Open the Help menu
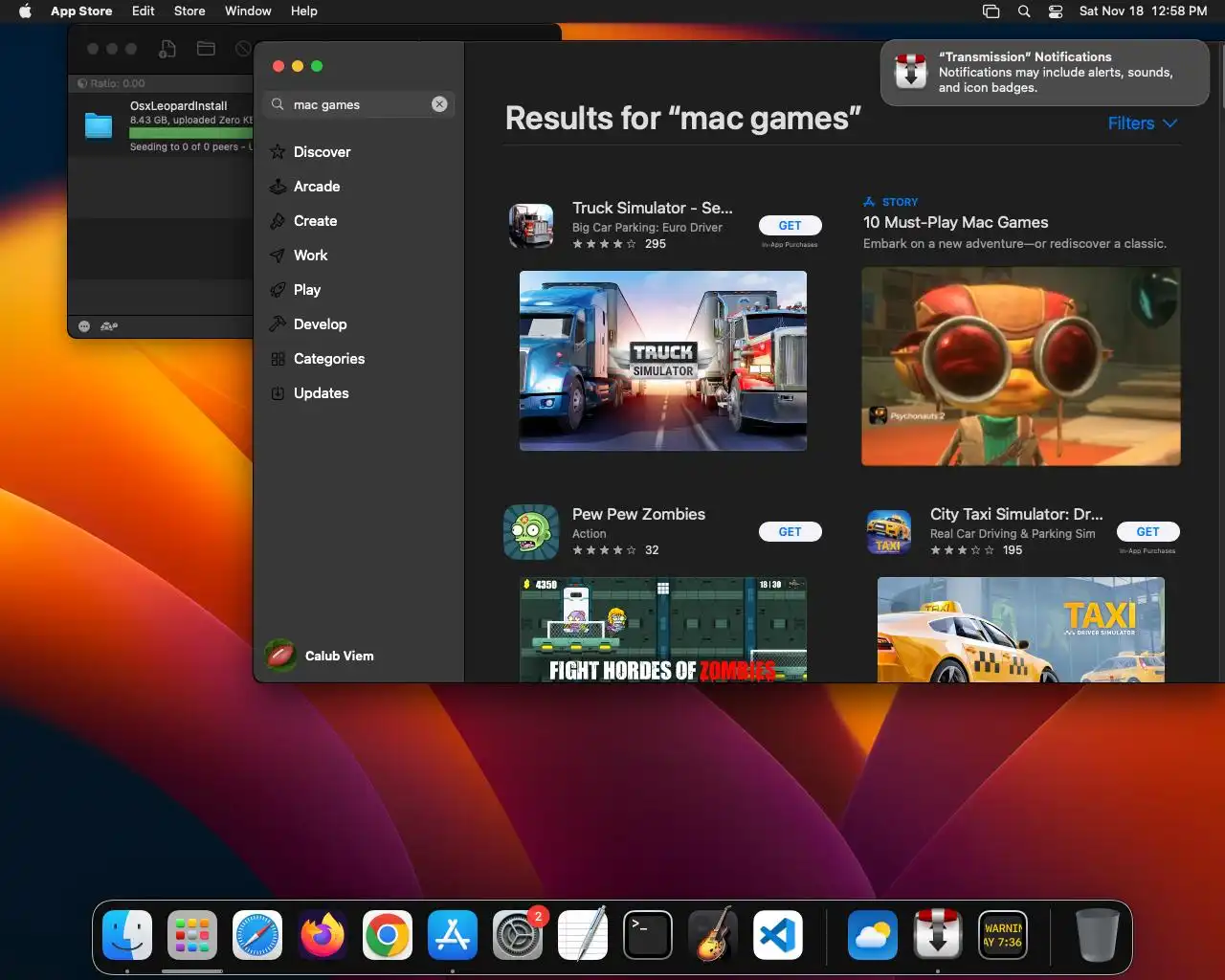This screenshot has width=1225, height=980. click(x=304, y=11)
